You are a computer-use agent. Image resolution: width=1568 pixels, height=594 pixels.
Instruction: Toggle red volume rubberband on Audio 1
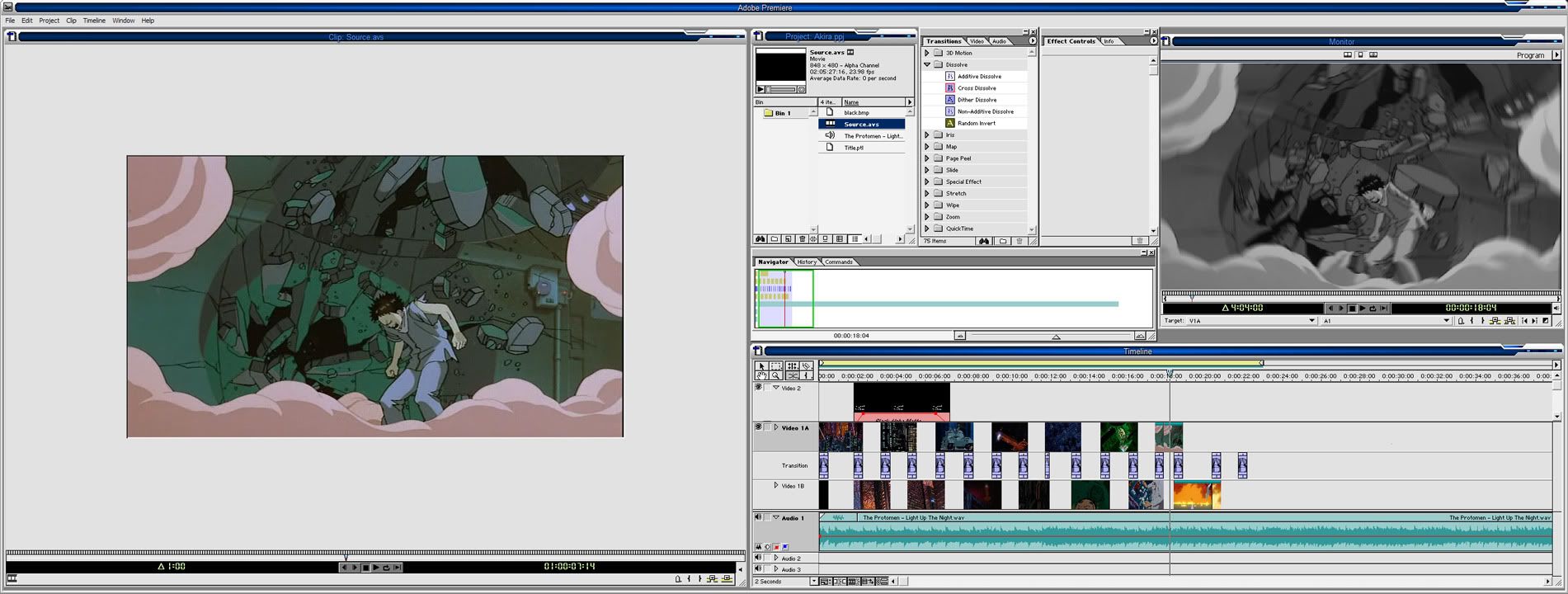tap(776, 546)
